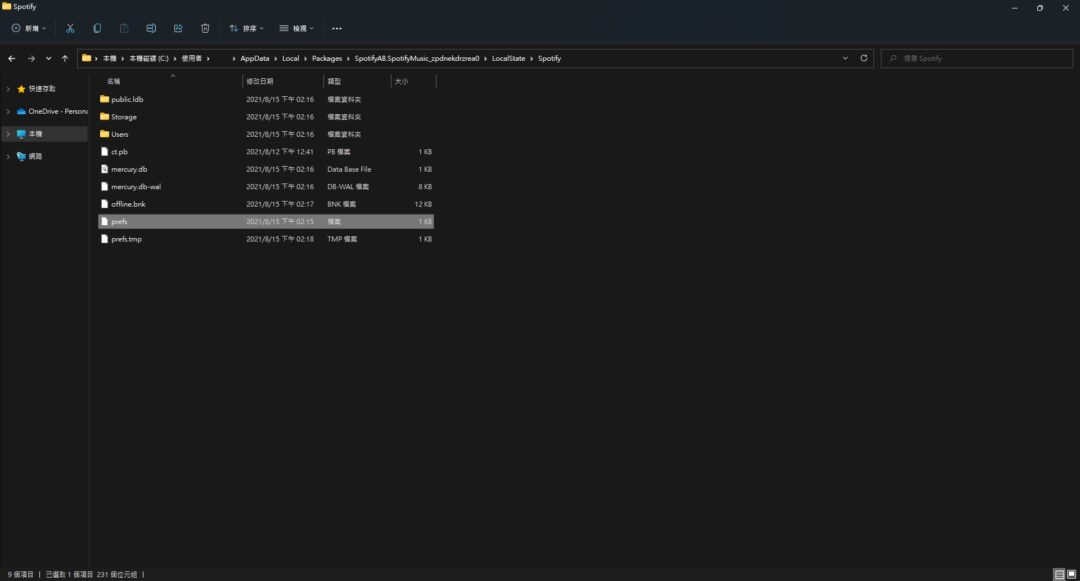Click the folder icon in the address bar

tap(86, 59)
